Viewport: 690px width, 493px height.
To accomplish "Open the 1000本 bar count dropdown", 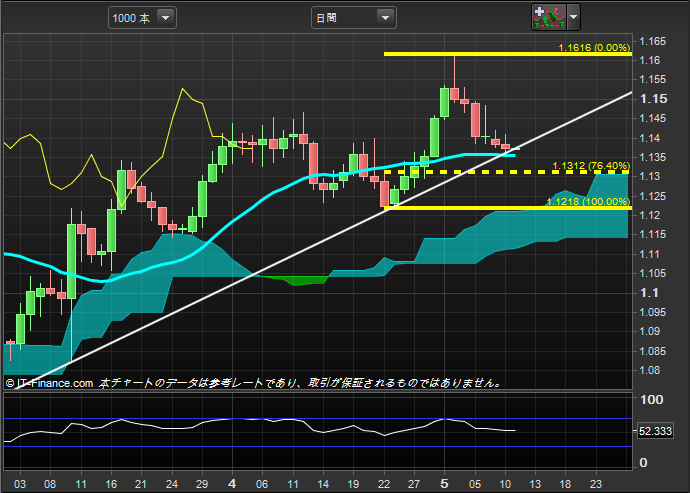I will tap(142, 18).
